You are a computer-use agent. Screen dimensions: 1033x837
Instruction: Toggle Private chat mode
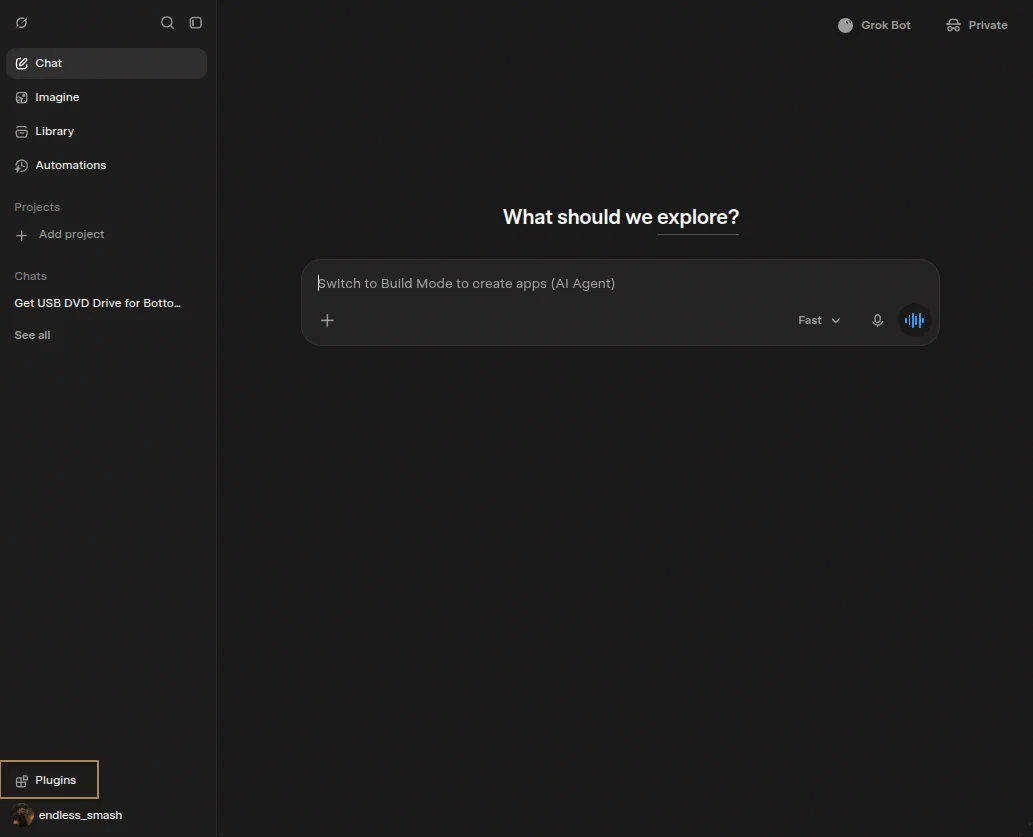(977, 25)
